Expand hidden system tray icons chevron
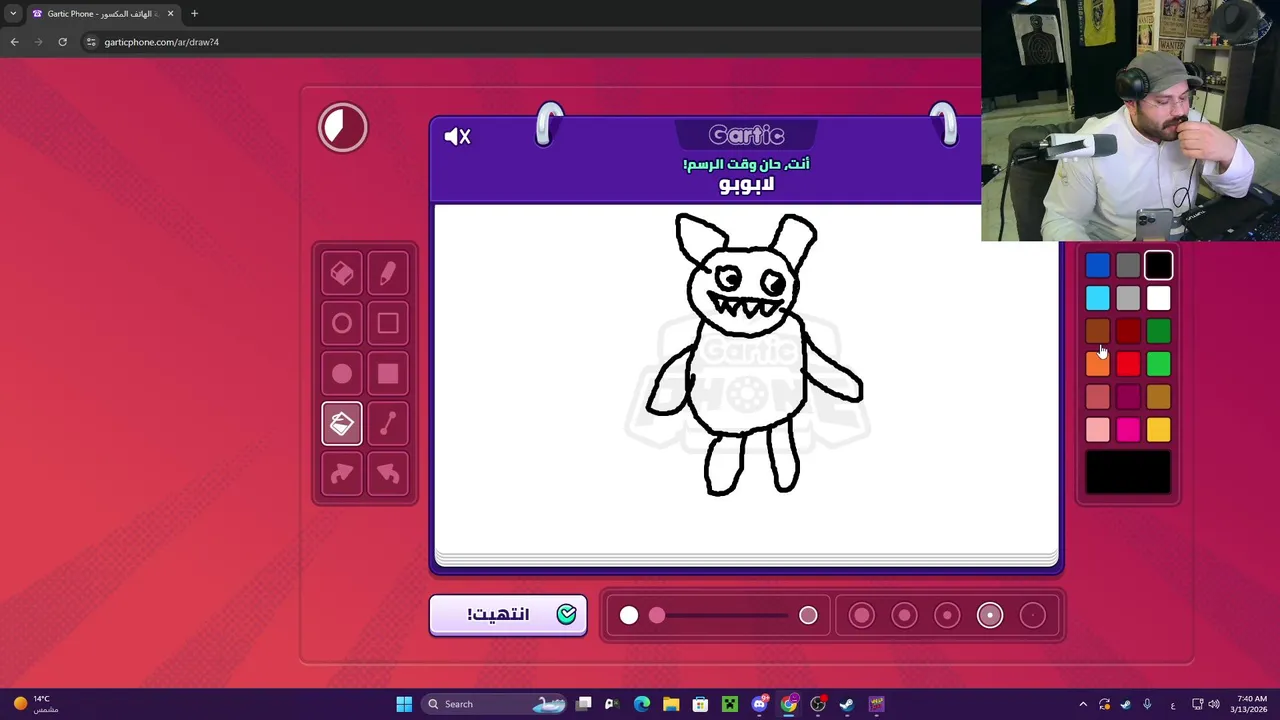The height and width of the screenshot is (720, 1280). [x=1083, y=704]
